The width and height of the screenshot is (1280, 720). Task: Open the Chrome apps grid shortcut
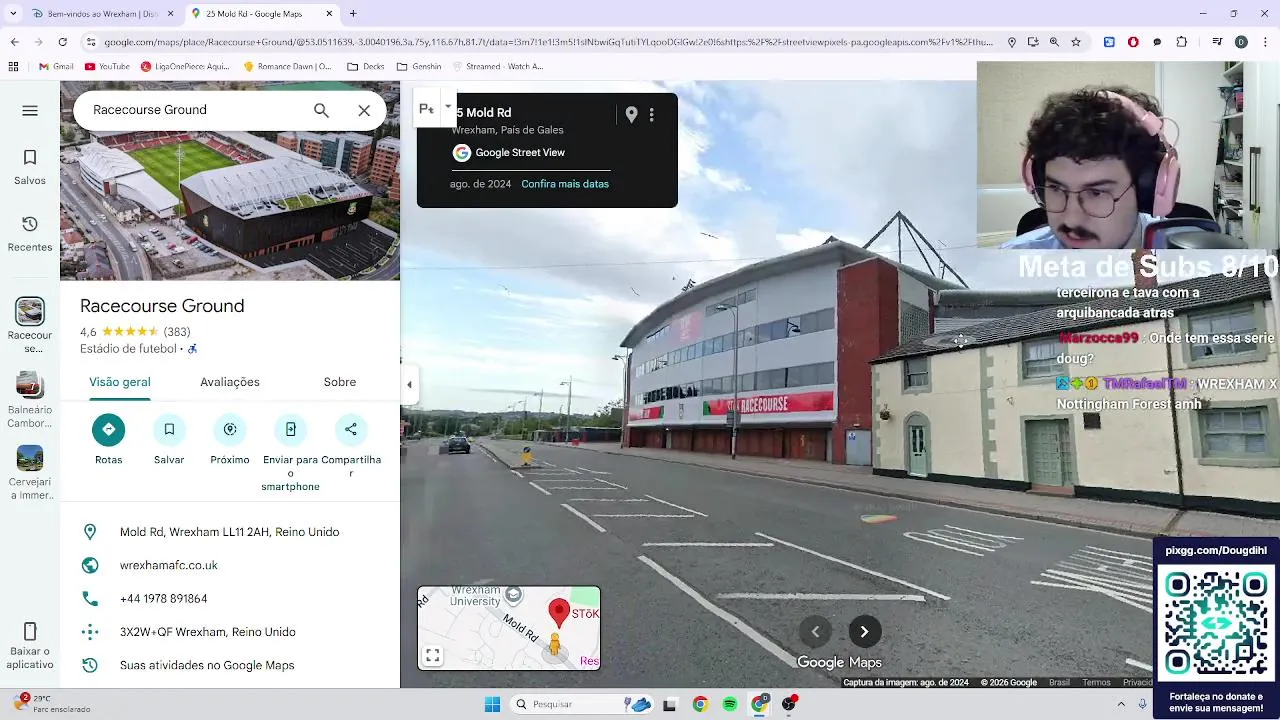tap(13, 67)
